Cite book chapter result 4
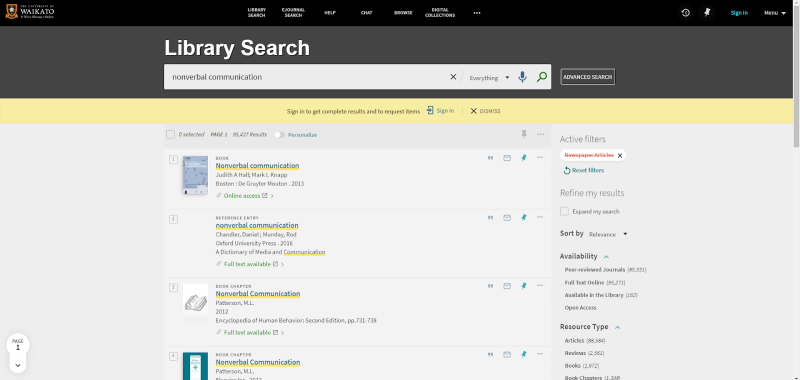 coord(490,354)
